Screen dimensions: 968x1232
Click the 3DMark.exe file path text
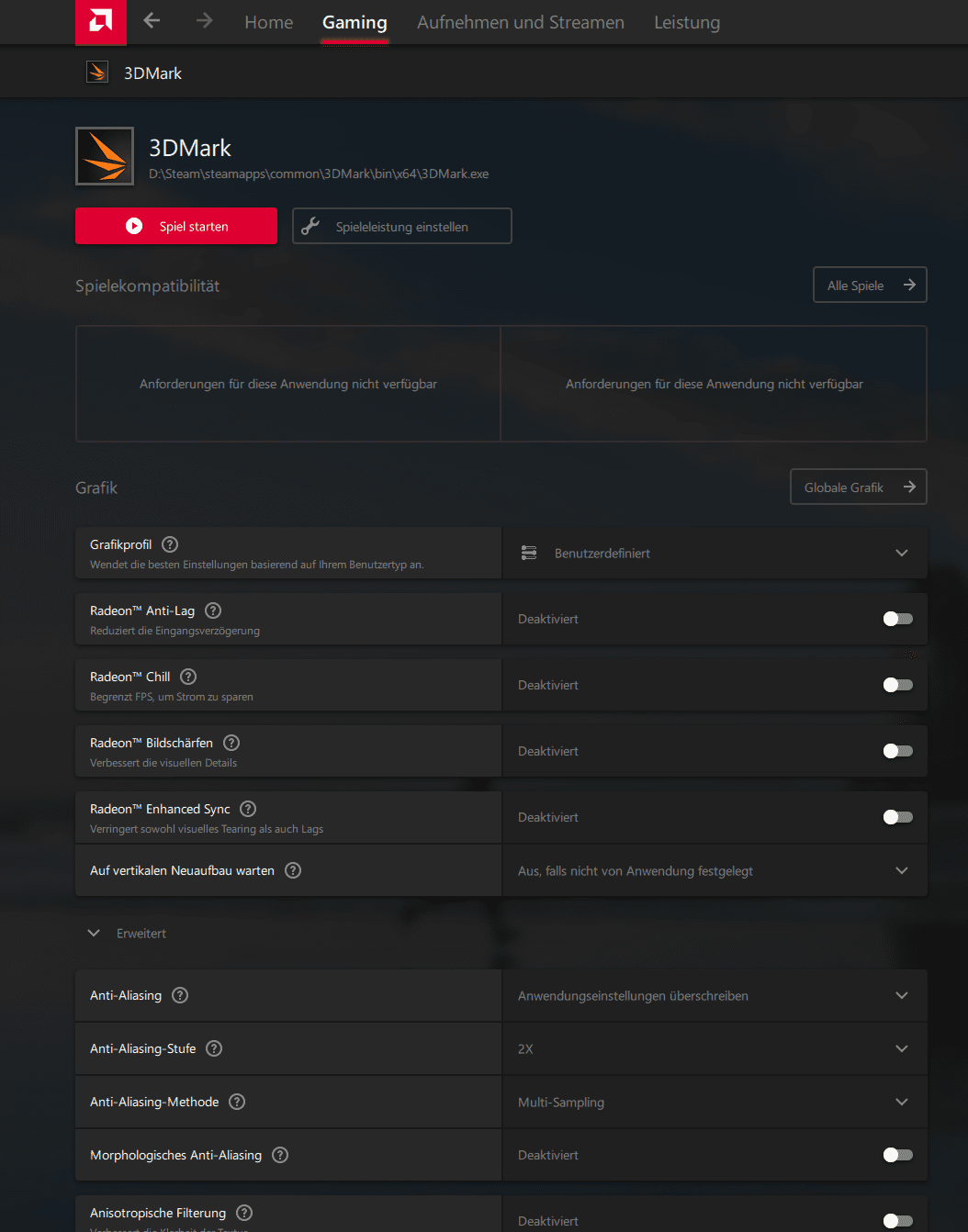[319, 174]
